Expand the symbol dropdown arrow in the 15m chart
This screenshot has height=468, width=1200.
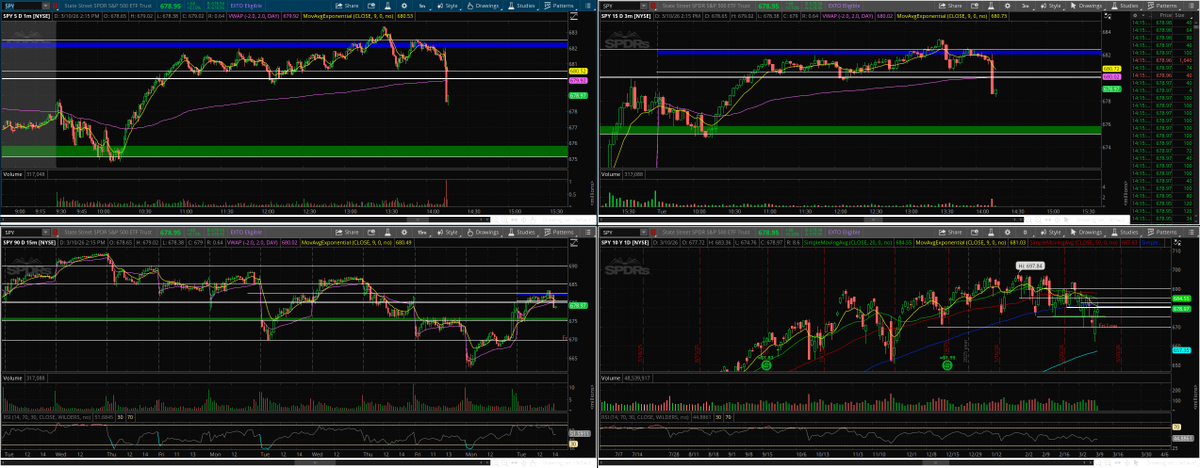pyautogui.click(x=46, y=233)
